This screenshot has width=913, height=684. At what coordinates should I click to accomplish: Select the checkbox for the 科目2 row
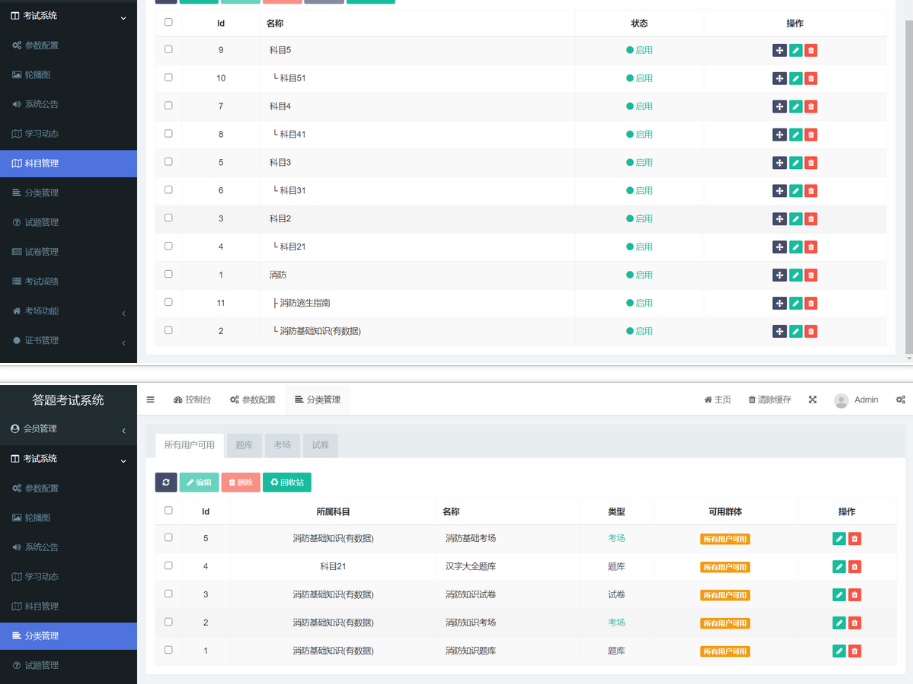pyautogui.click(x=168, y=218)
